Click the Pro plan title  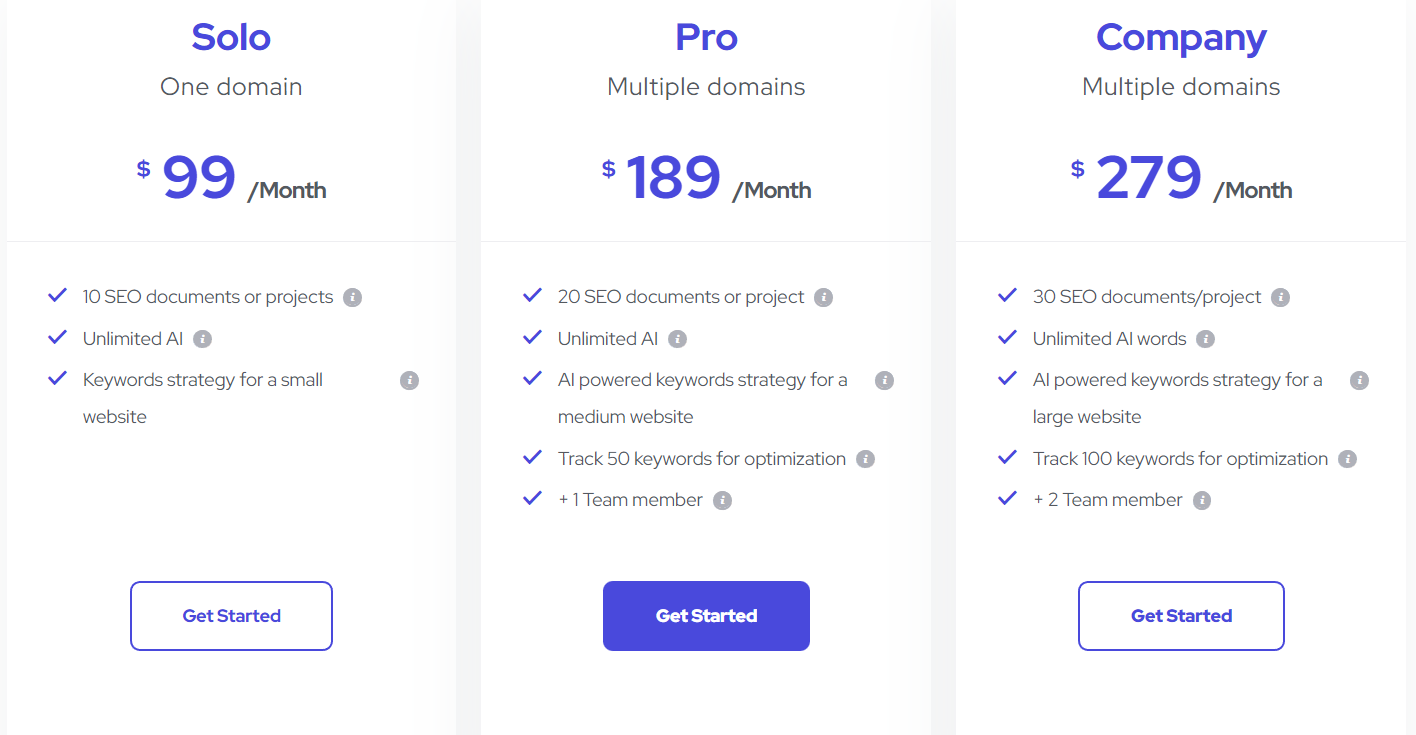706,37
